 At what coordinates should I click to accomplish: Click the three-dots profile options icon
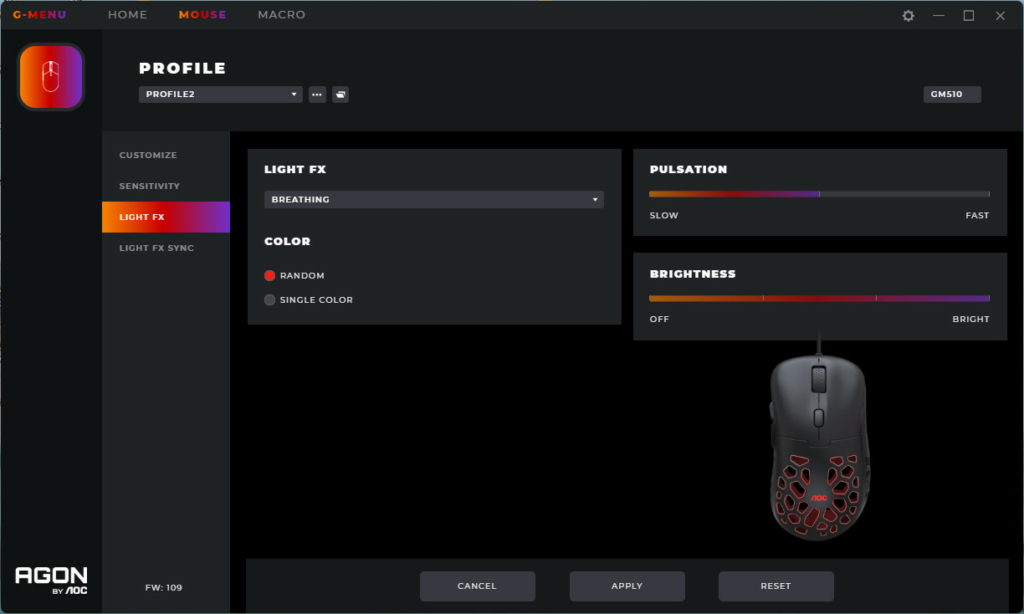(317, 95)
